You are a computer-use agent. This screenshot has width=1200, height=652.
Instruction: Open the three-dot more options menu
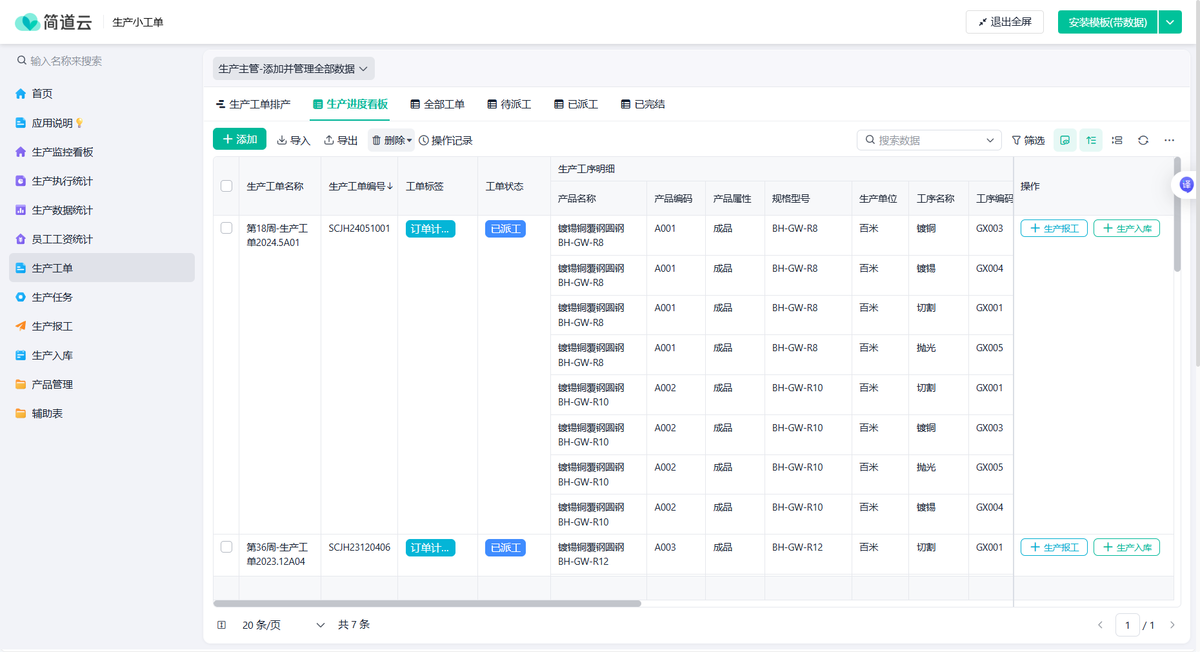(1169, 141)
